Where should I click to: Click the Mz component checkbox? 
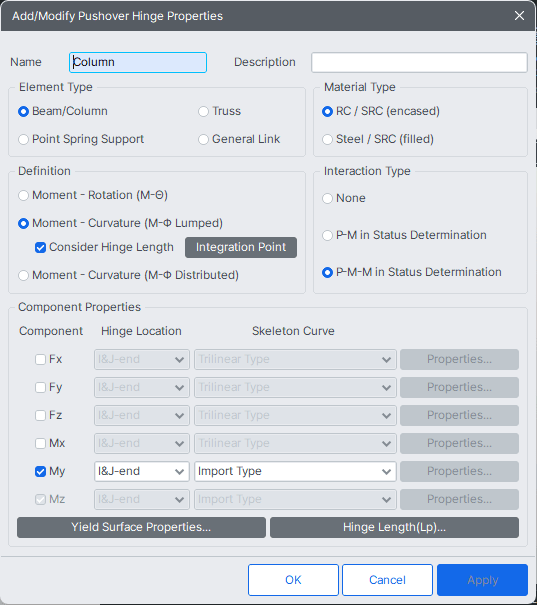(x=41, y=500)
